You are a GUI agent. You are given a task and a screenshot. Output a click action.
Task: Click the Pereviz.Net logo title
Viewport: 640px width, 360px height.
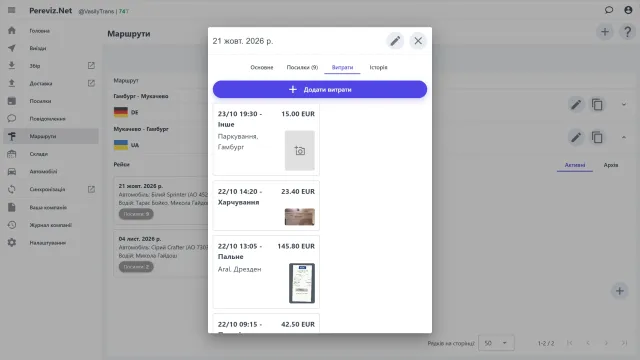pos(51,11)
